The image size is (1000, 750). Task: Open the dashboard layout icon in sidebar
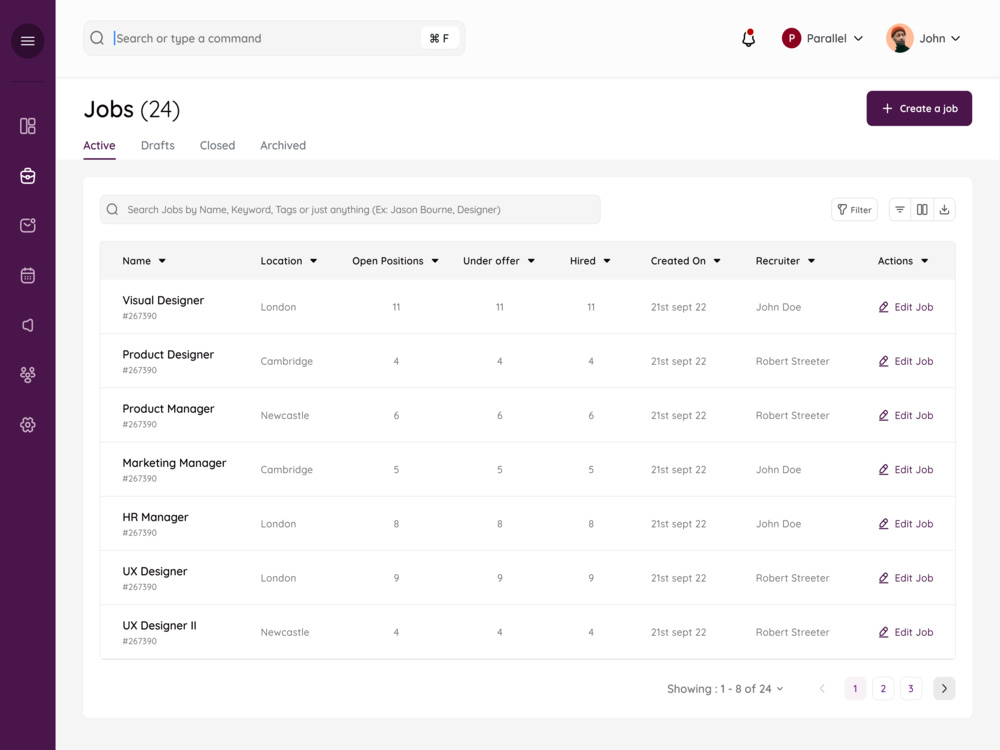[x=27, y=126]
